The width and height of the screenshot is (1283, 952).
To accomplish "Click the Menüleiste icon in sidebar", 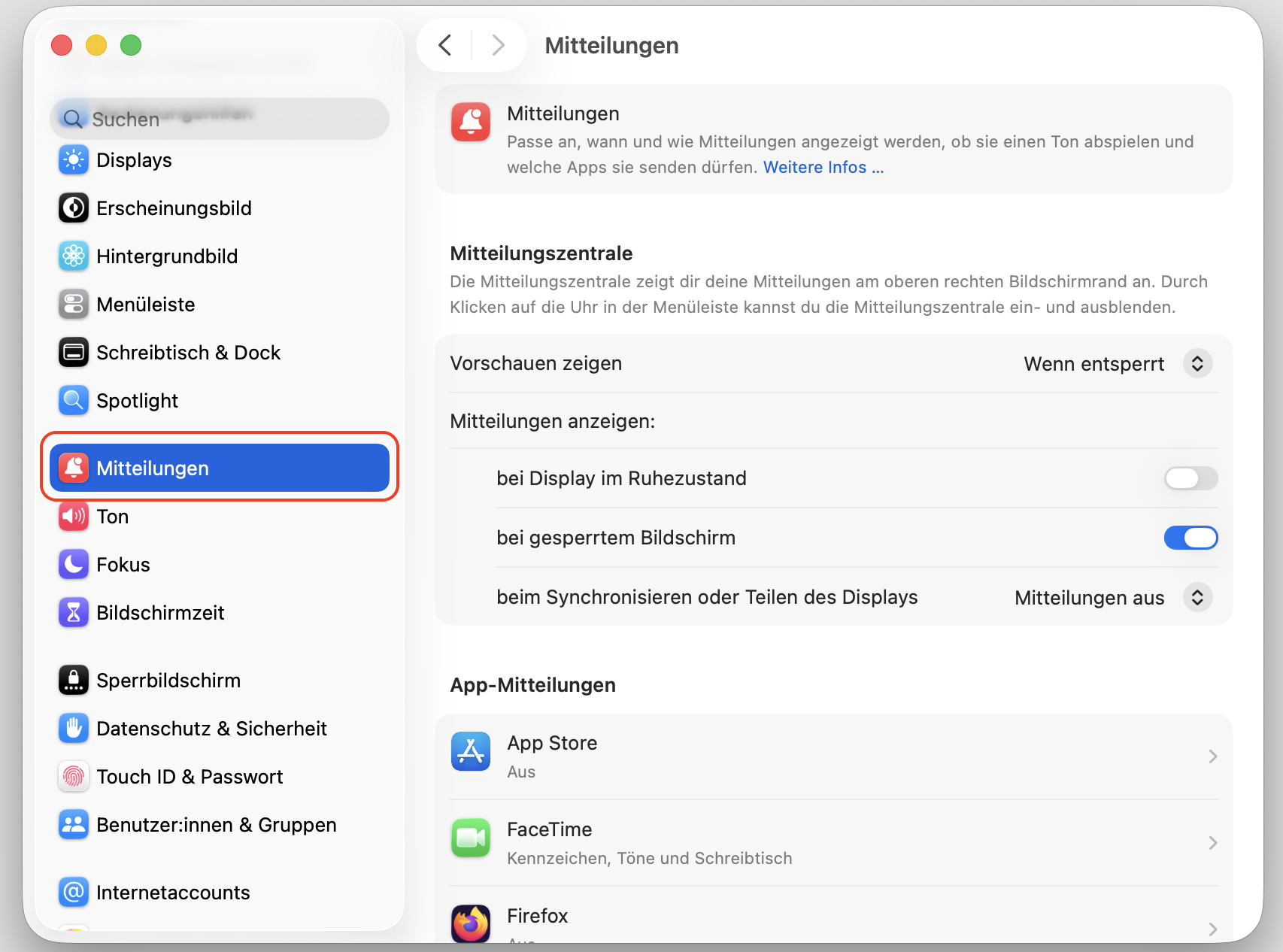I will coord(74,305).
